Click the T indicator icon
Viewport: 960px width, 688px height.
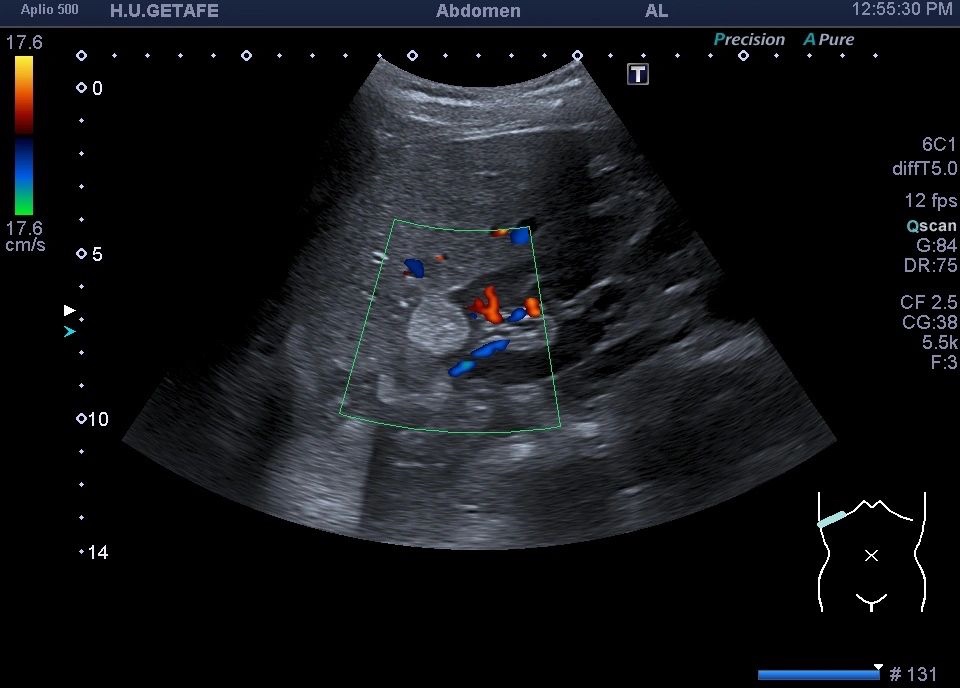tap(638, 73)
